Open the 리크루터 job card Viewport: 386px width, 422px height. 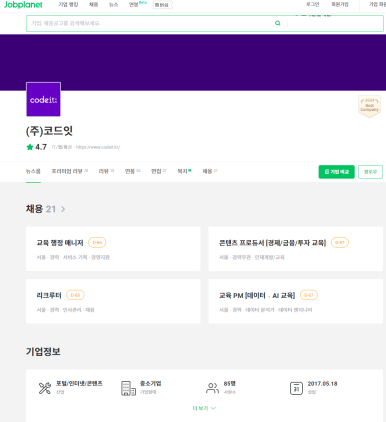click(x=113, y=301)
